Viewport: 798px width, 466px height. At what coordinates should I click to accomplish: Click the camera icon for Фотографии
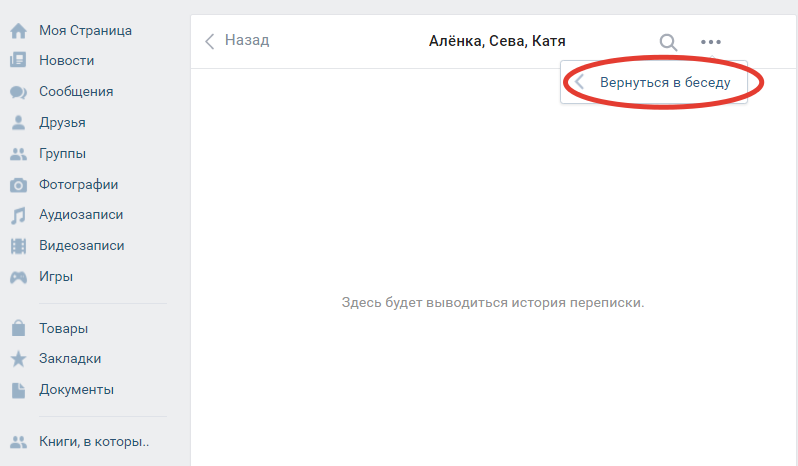point(18,185)
